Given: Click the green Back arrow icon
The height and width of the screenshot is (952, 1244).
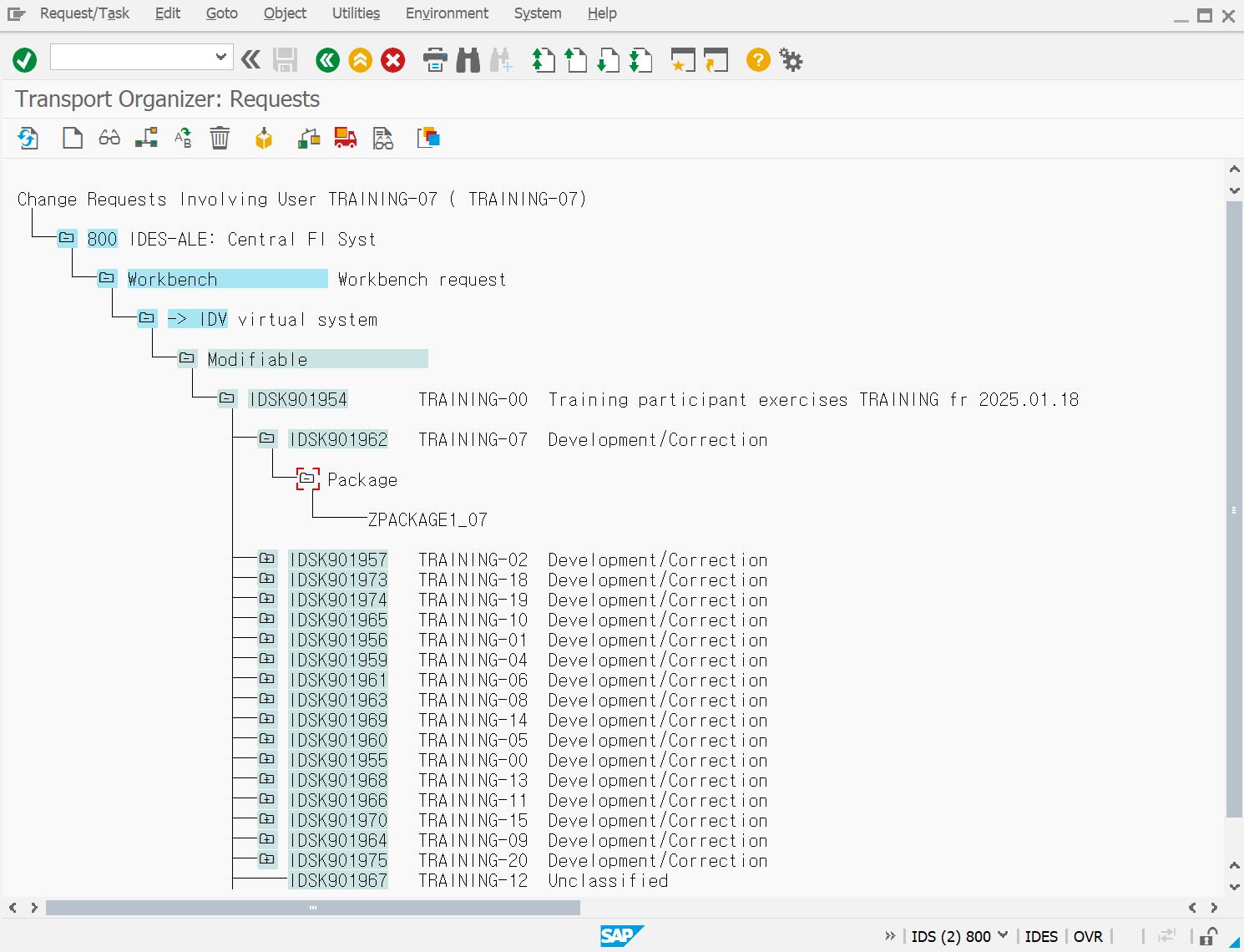Looking at the screenshot, I should point(328,60).
